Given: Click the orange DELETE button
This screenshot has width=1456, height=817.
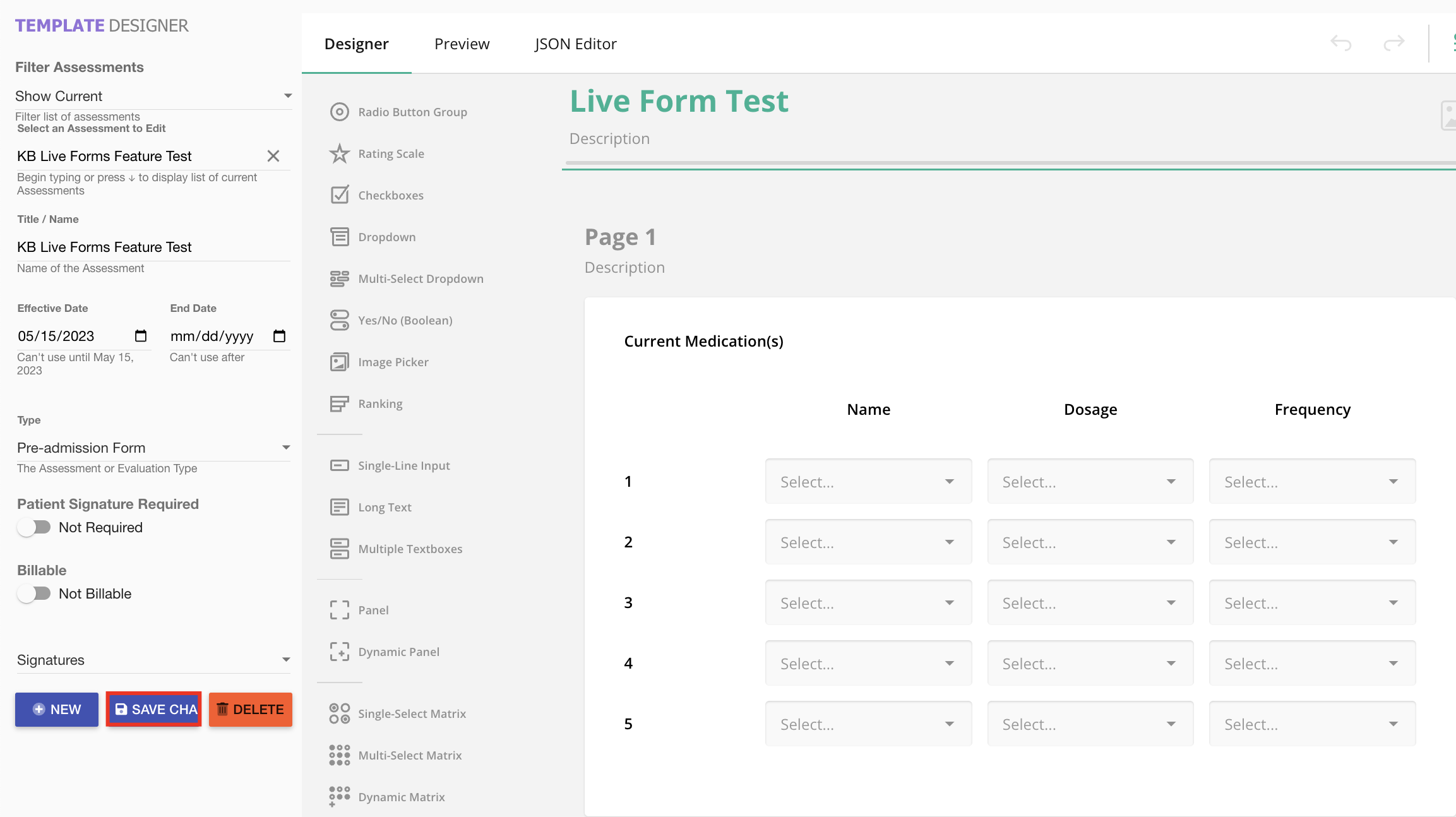Looking at the screenshot, I should click(251, 709).
